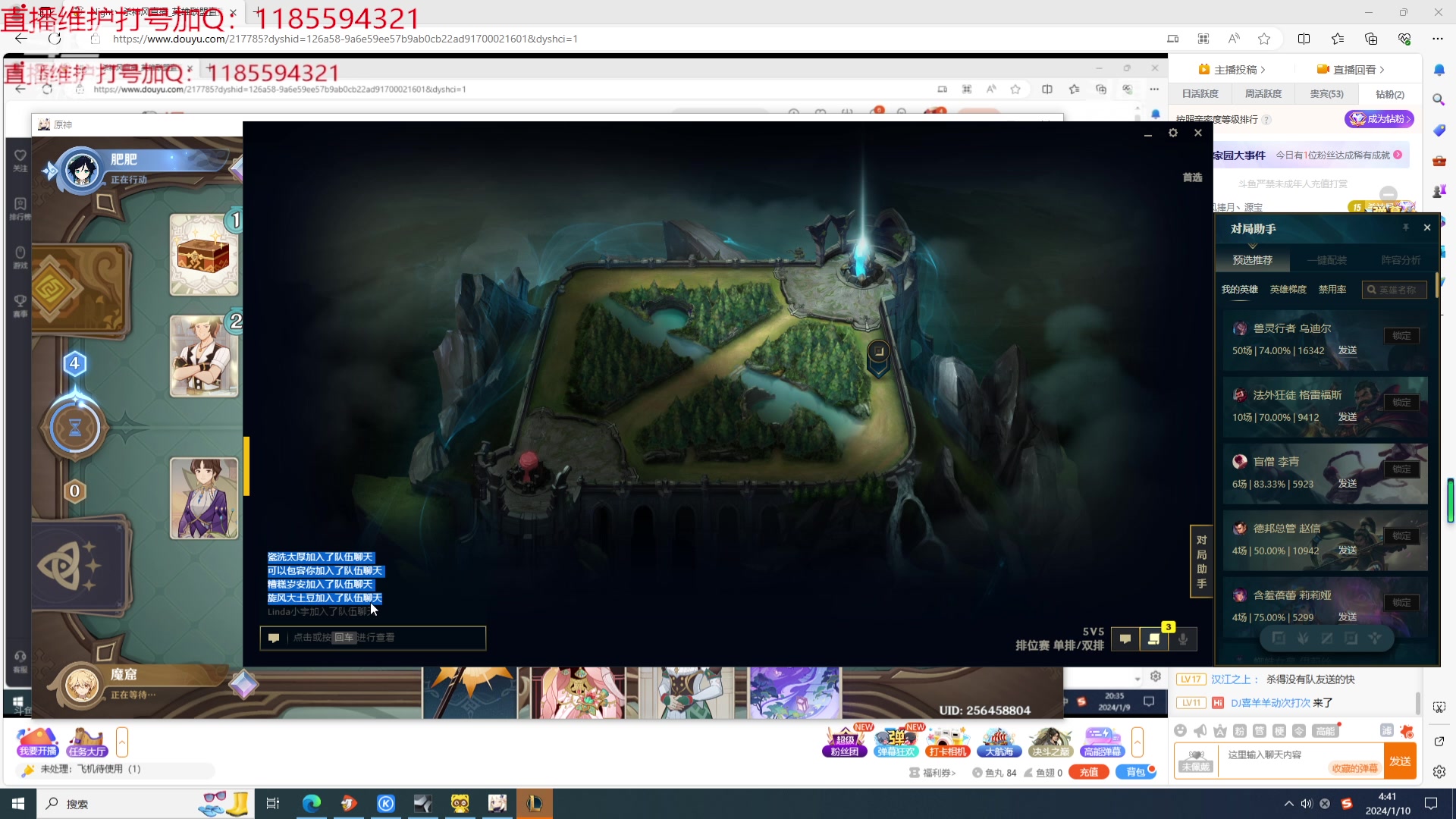Switch to the 一键配装 tab
1456x819 pixels.
point(1326,260)
